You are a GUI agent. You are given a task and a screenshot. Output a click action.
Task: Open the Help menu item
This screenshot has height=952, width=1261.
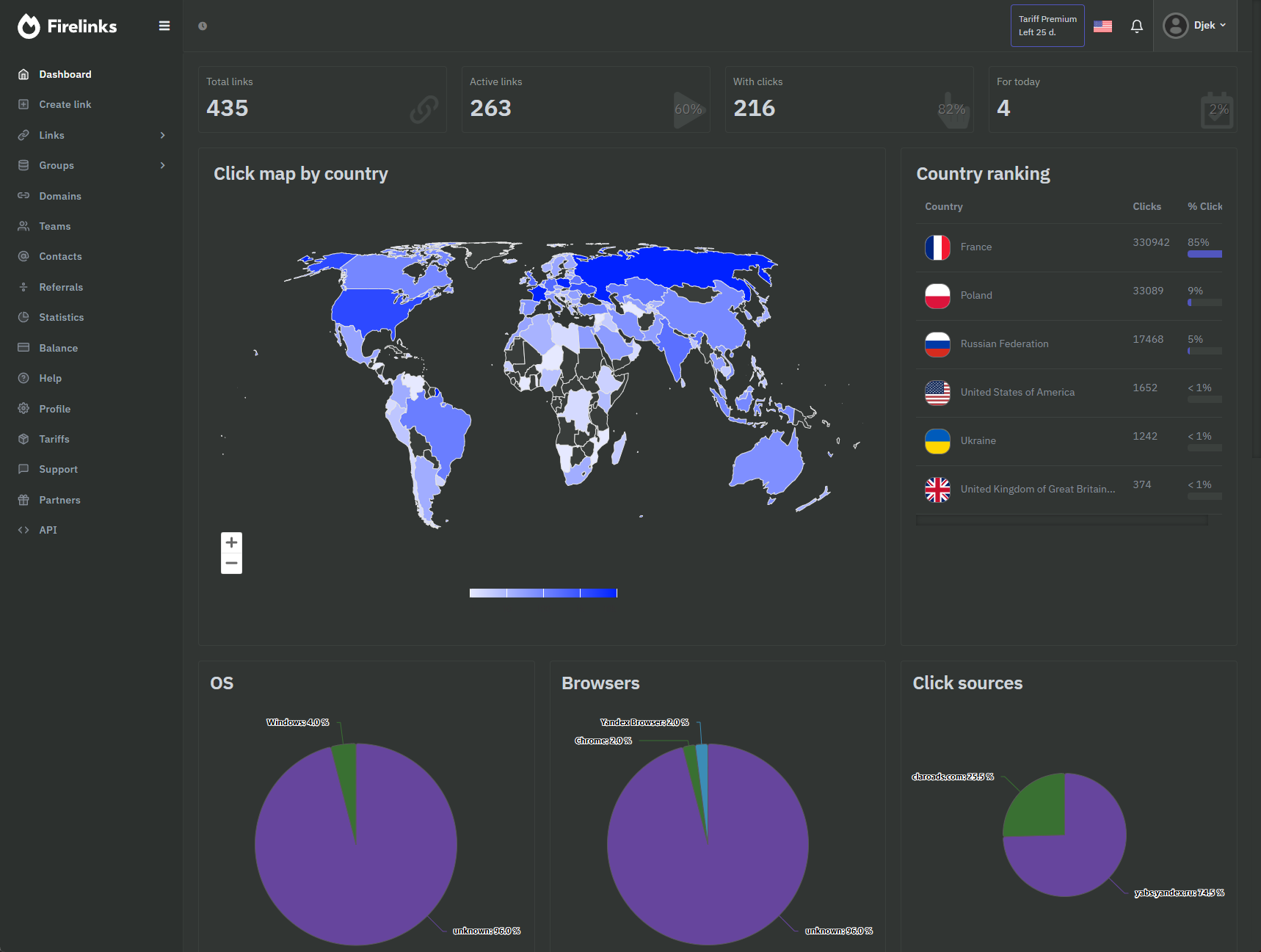pos(50,378)
